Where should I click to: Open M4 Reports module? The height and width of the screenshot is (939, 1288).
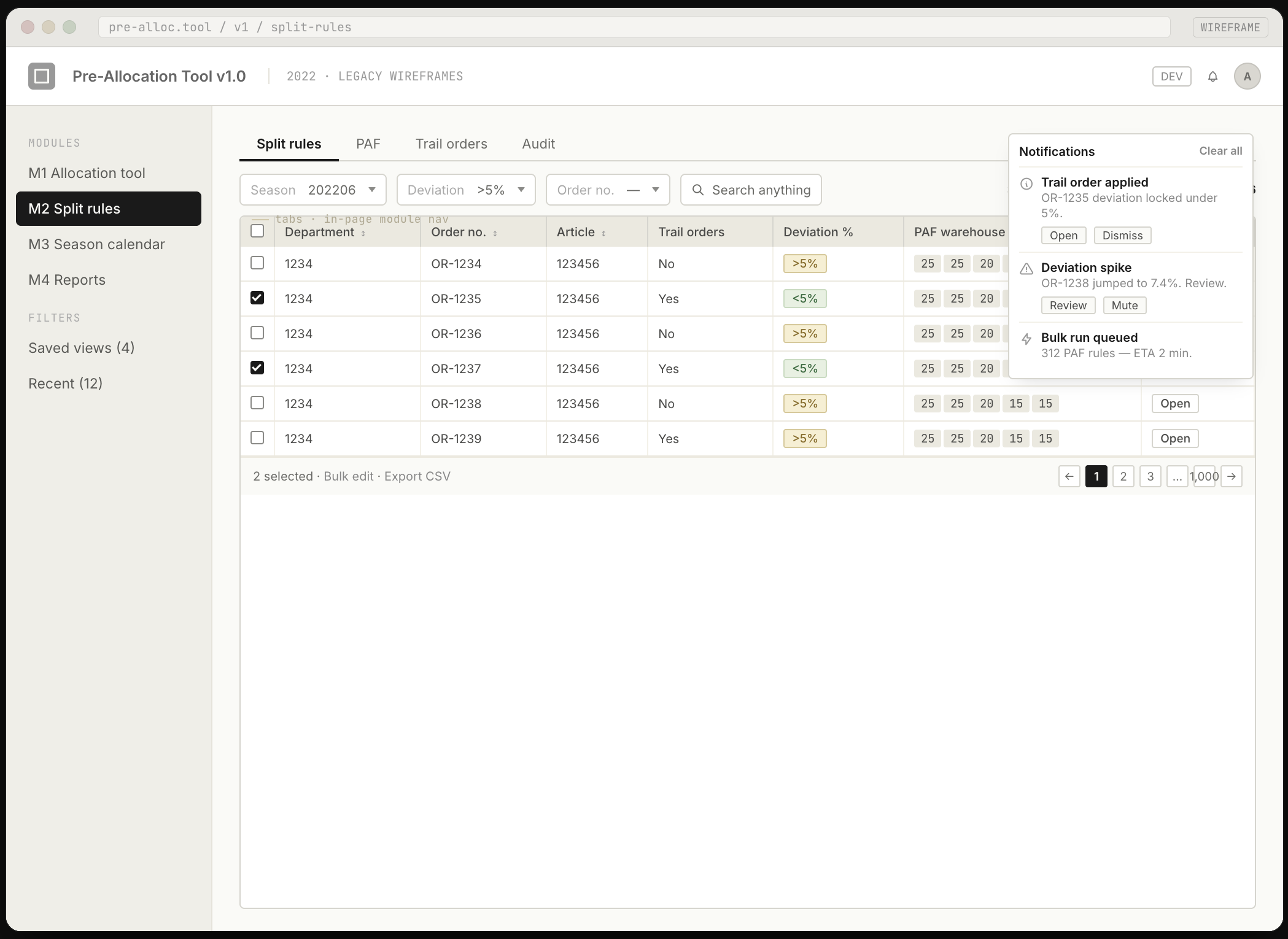(109, 280)
